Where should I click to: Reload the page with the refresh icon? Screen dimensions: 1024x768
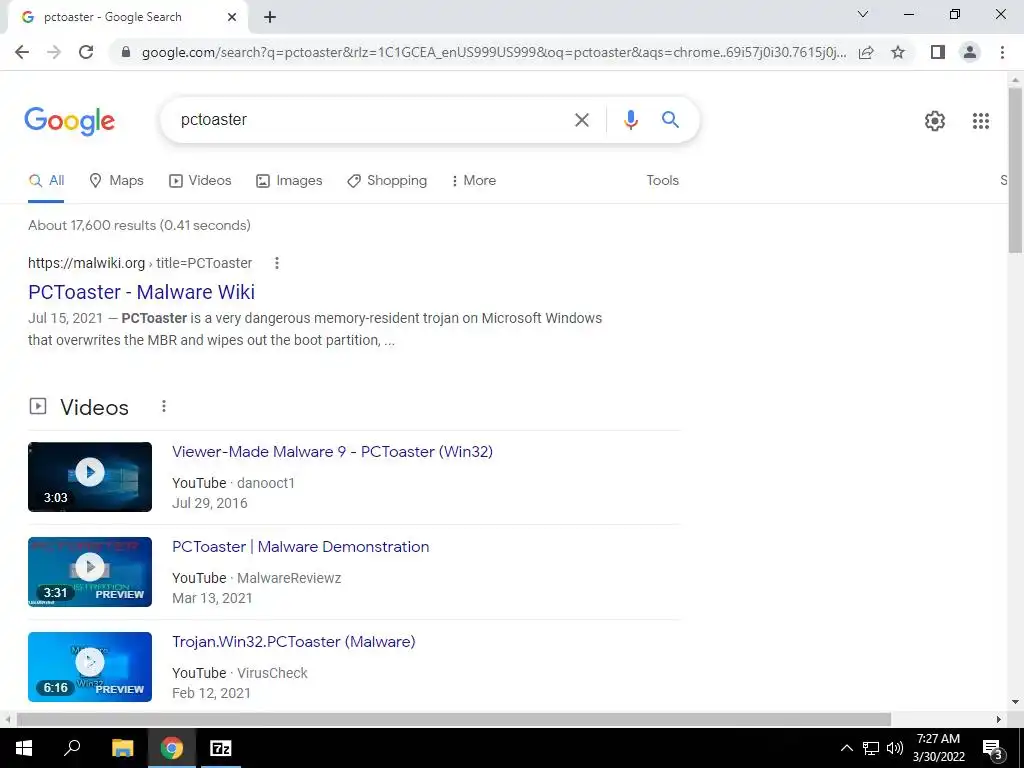pyautogui.click(x=86, y=52)
